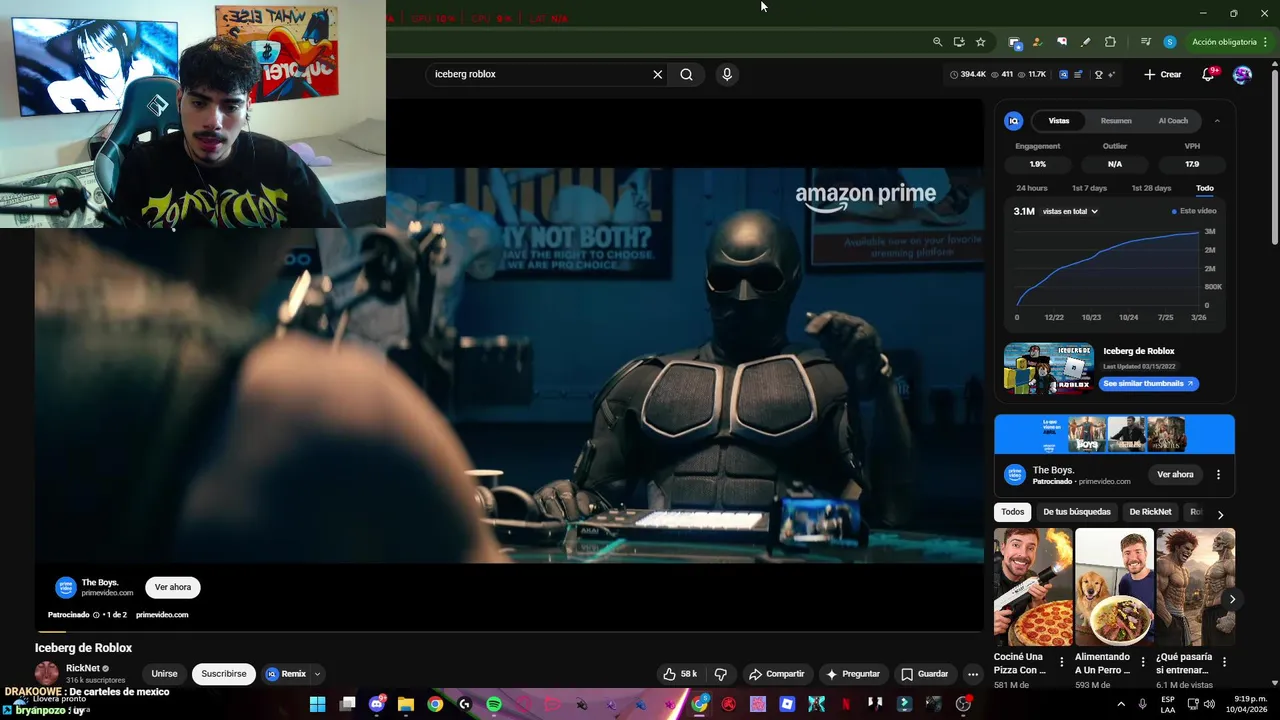Collapse the vidIQ panel with the chevron

coord(1217,121)
